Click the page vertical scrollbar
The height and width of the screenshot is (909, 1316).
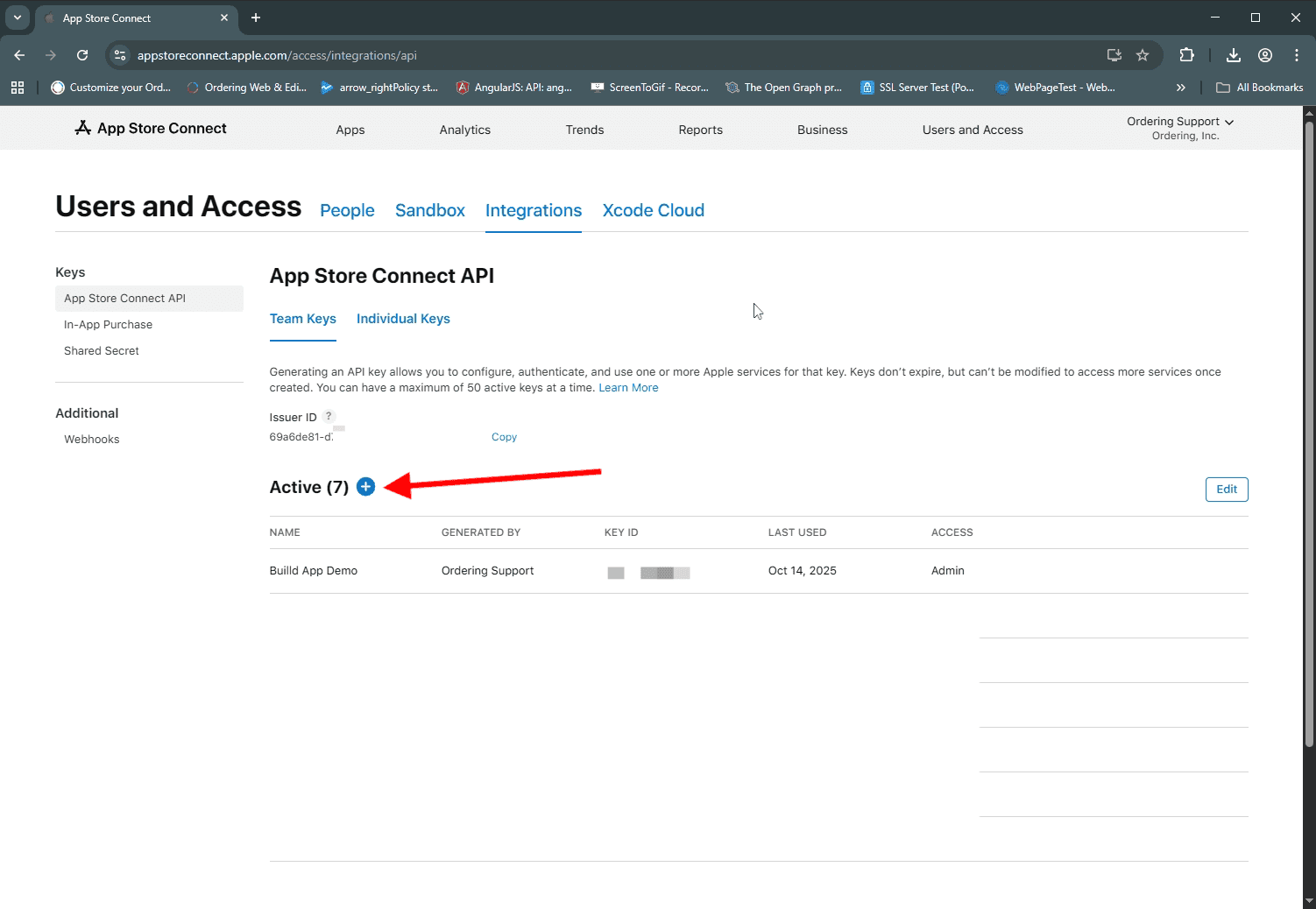(1309, 434)
